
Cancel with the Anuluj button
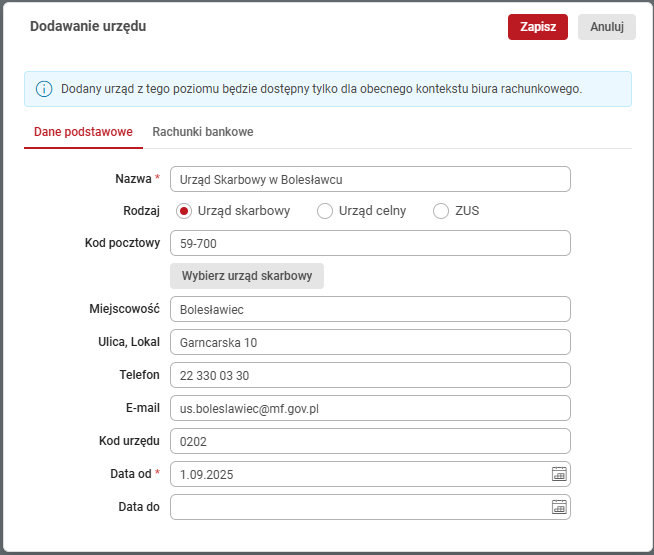[x=606, y=27]
